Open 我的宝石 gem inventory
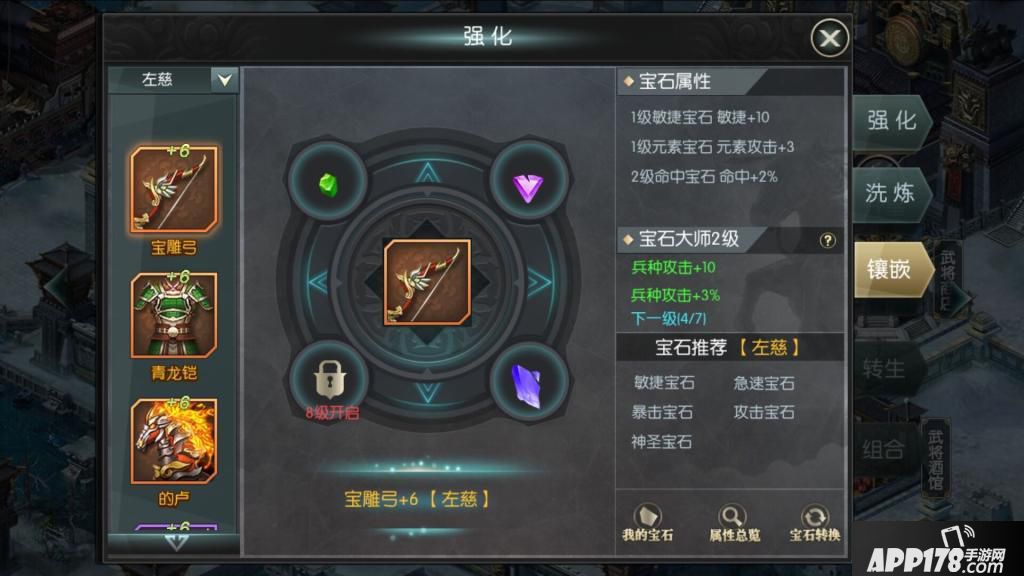 click(x=647, y=523)
